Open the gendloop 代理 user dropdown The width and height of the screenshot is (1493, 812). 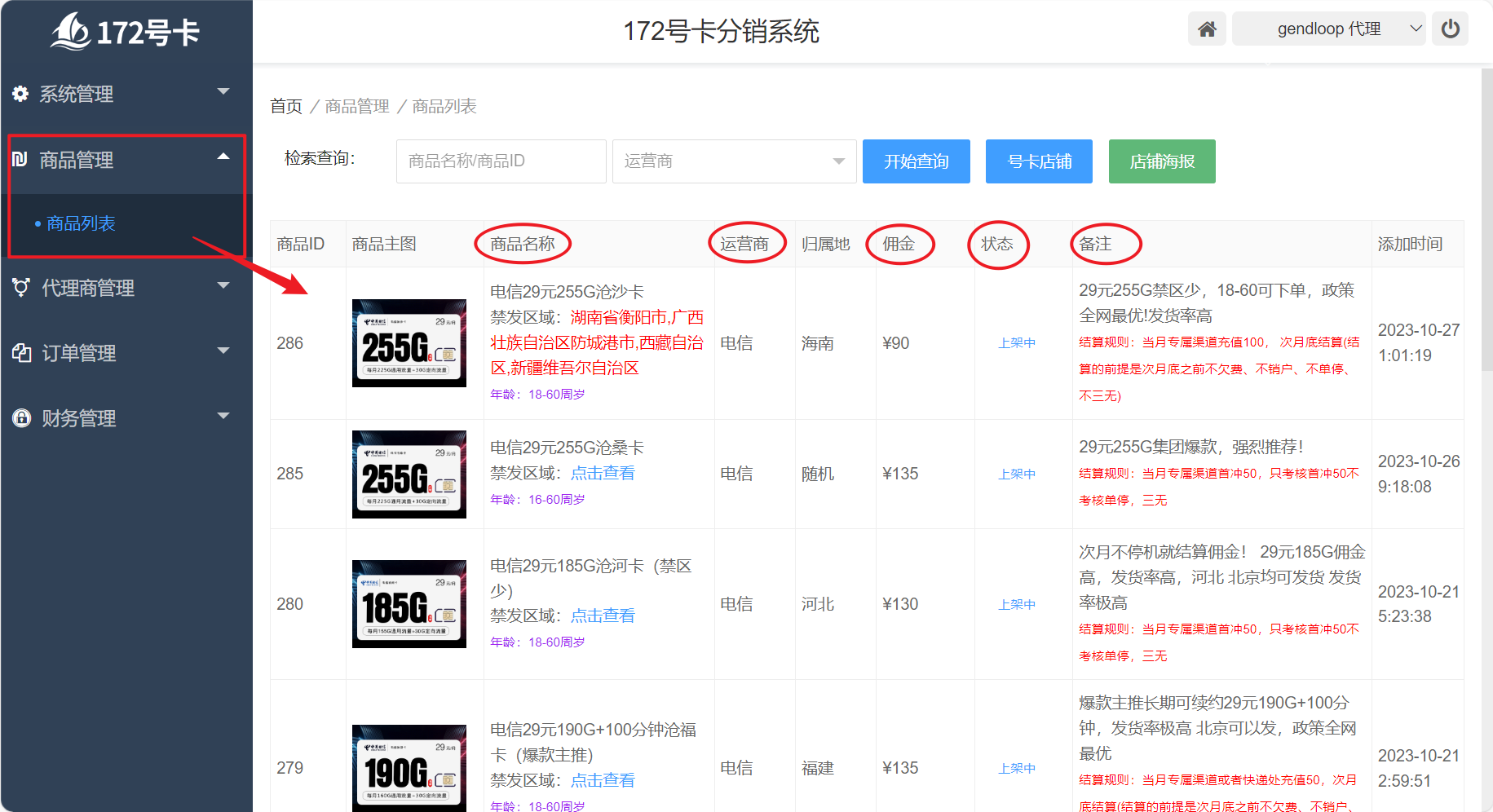(x=1328, y=29)
